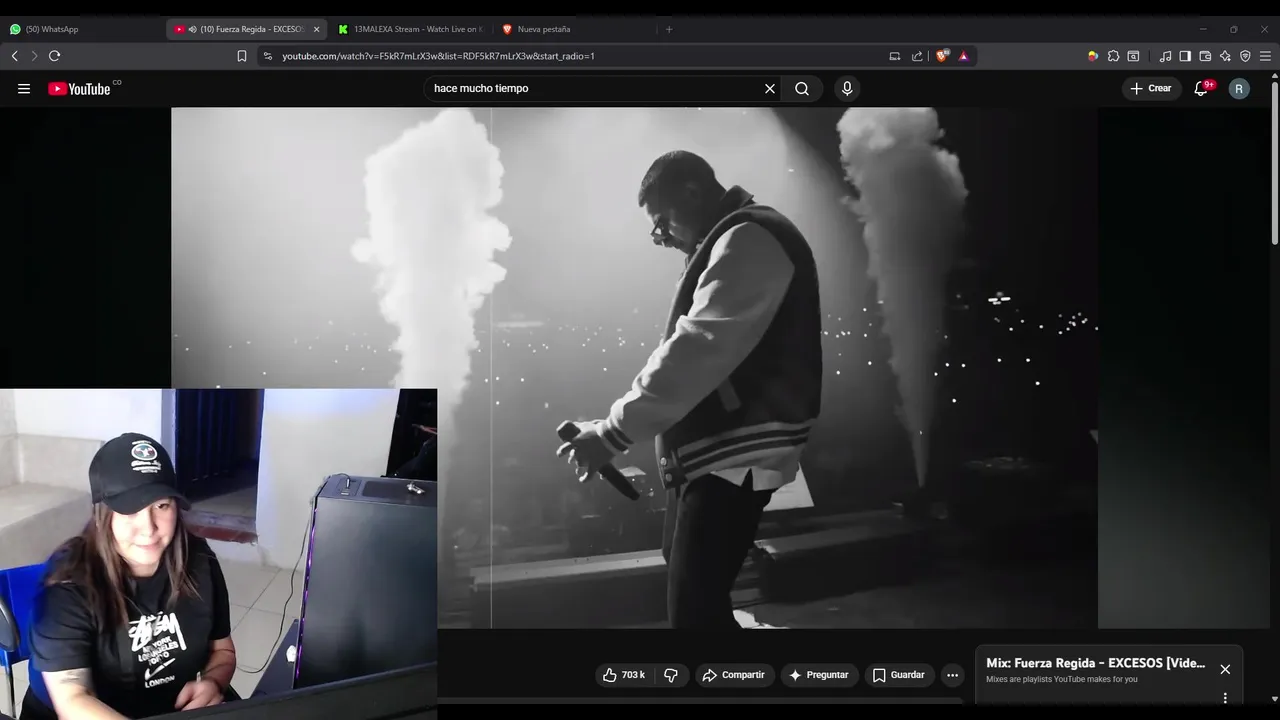This screenshot has height=720, width=1280.
Task: Open the Brave Shields lion icon
Action: [x=942, y=56]
